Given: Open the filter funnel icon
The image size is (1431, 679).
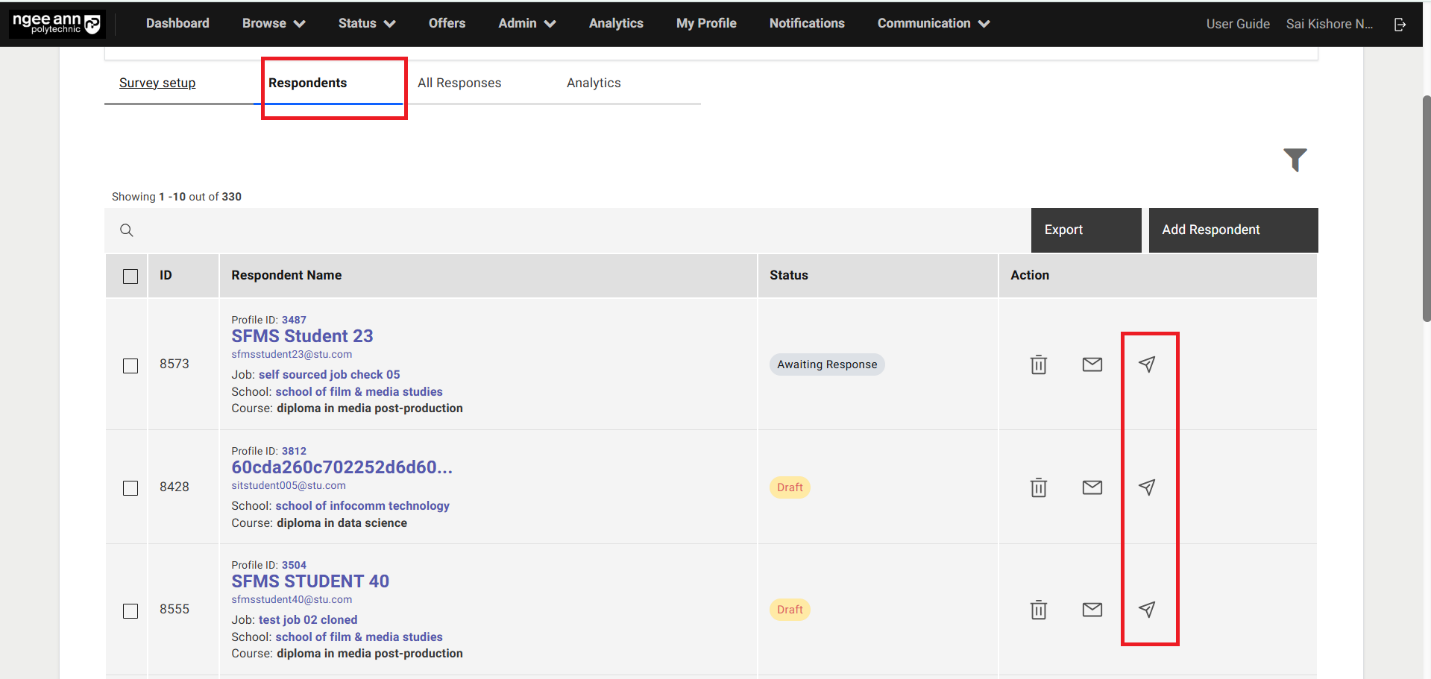Looking at the screenshot, I should pos(1295,160).
